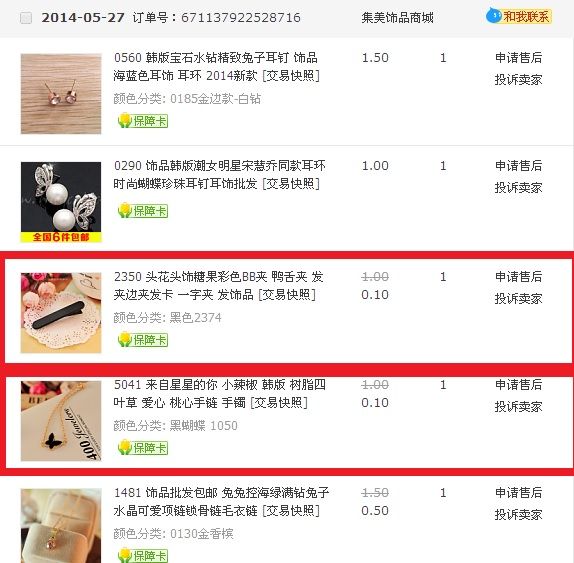Click the 和我联系 chat icon
The height and width of the screenshot is (563, 574).
(519, 16)
